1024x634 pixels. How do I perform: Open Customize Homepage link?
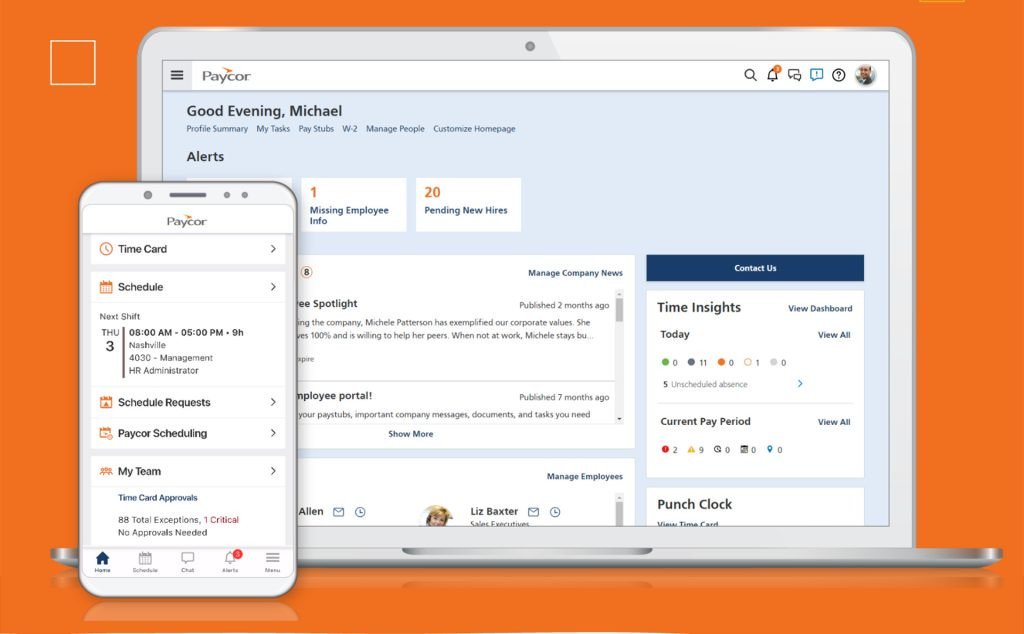click(474, 129)
